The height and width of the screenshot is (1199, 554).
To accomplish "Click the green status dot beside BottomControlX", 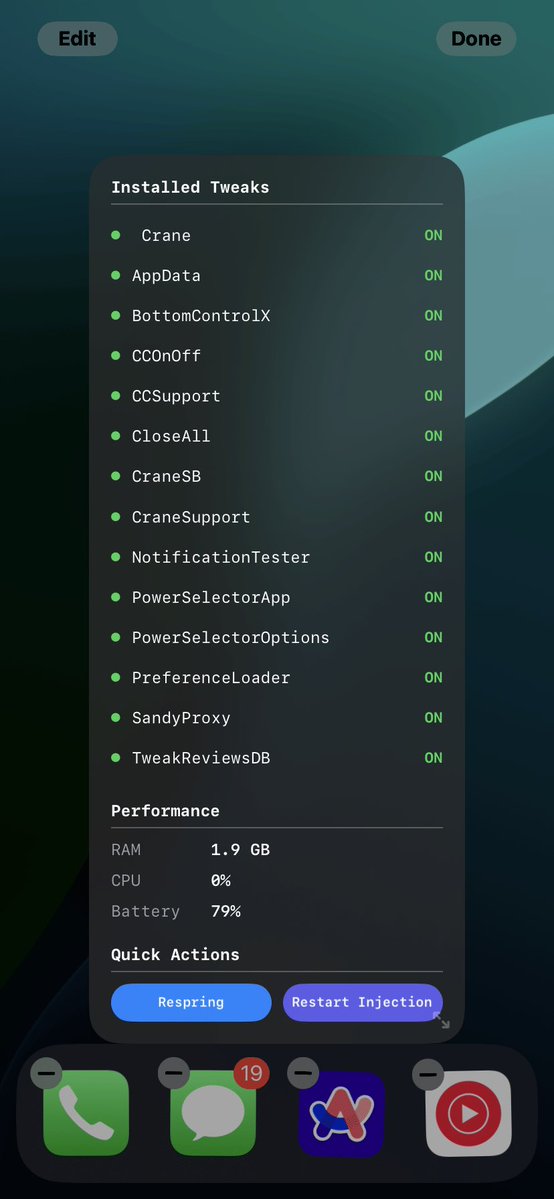I will click(116, 315).
